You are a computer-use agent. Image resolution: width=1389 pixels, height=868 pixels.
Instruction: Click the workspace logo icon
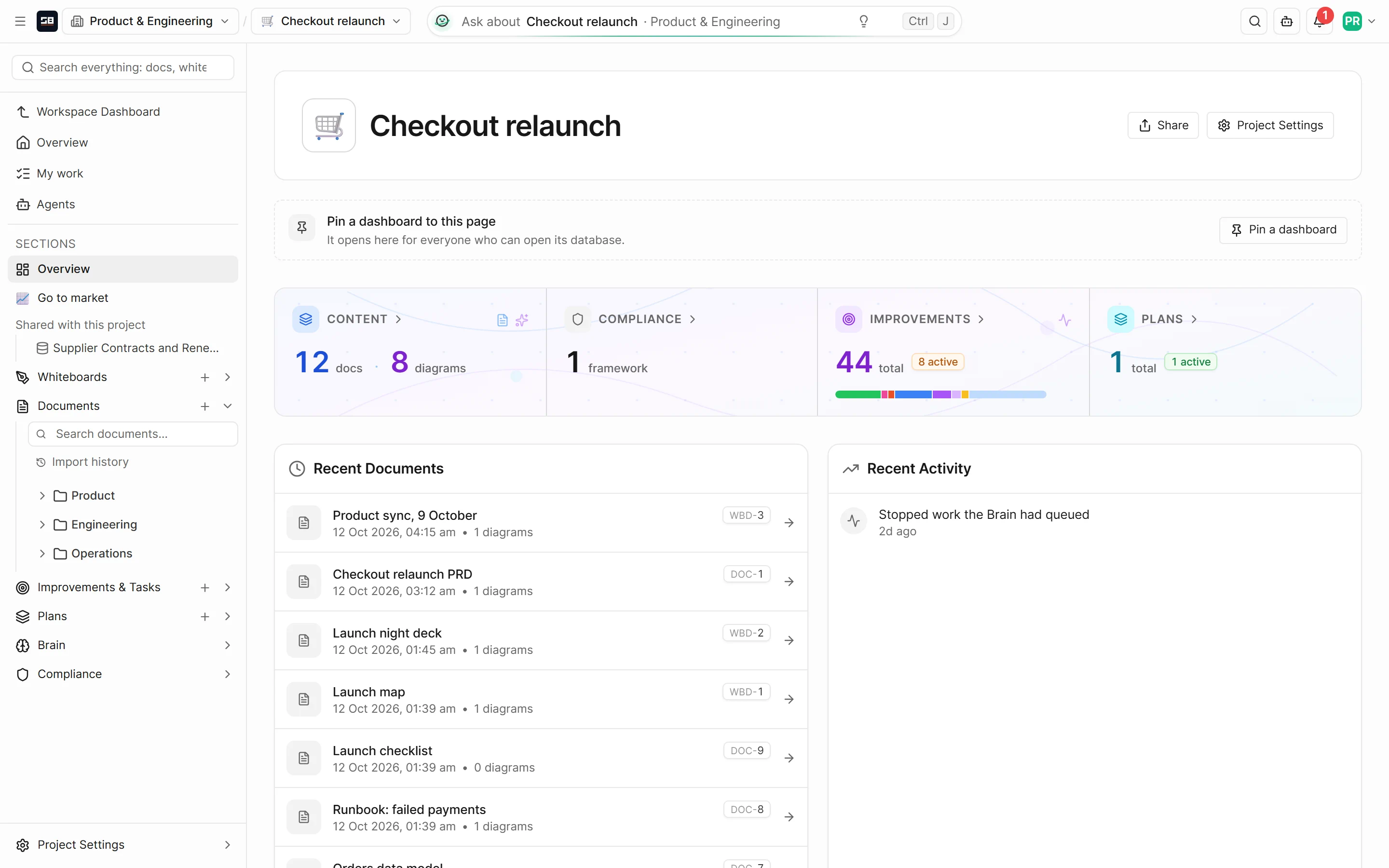click(47, 21)
